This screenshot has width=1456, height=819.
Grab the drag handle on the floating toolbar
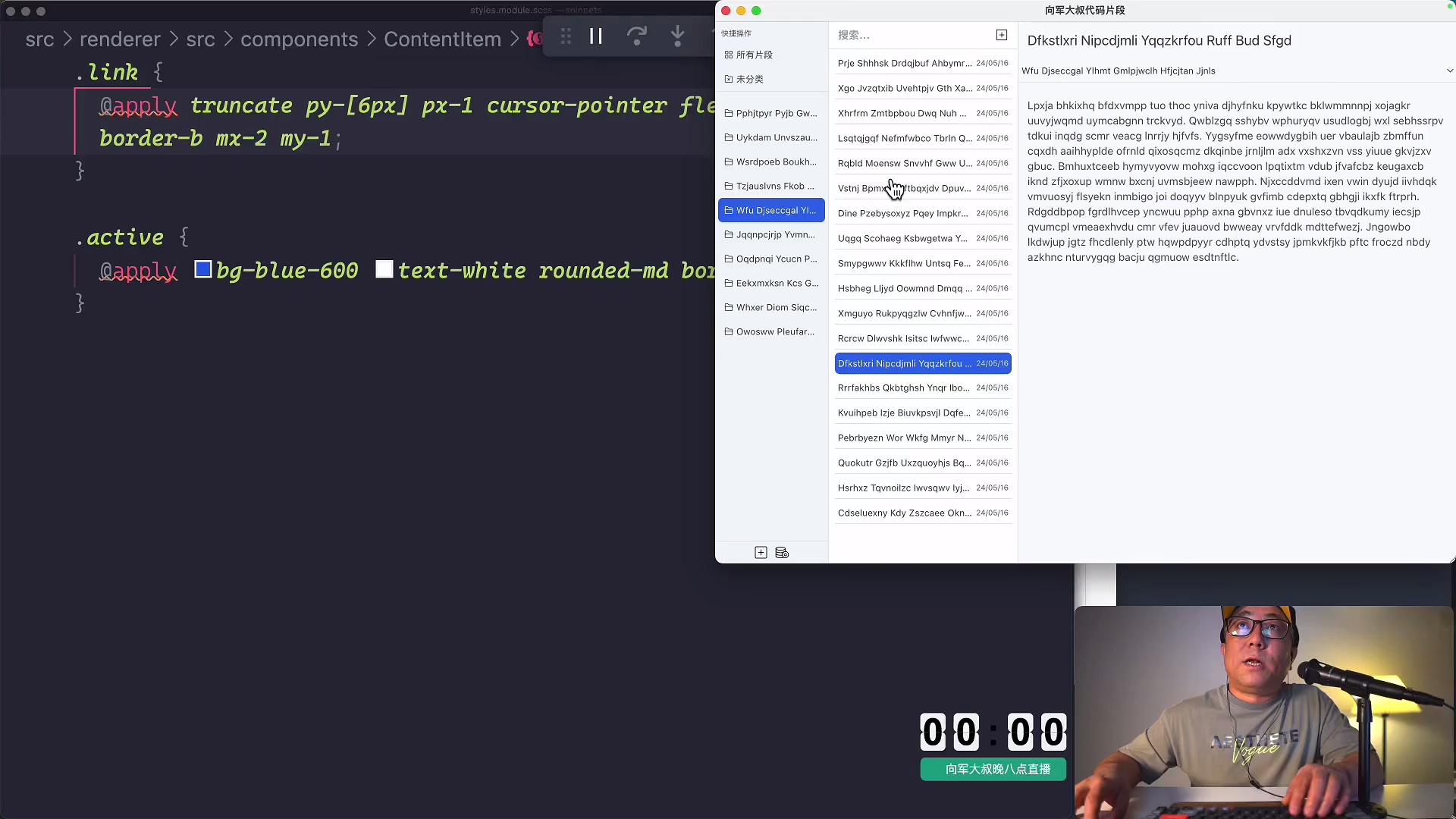[565, 36]
